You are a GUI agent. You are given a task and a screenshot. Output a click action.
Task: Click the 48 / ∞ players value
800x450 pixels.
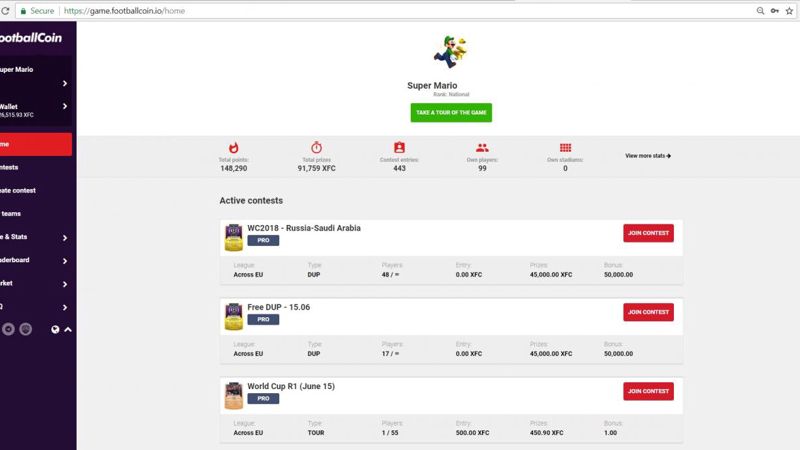tap(390, 274)
